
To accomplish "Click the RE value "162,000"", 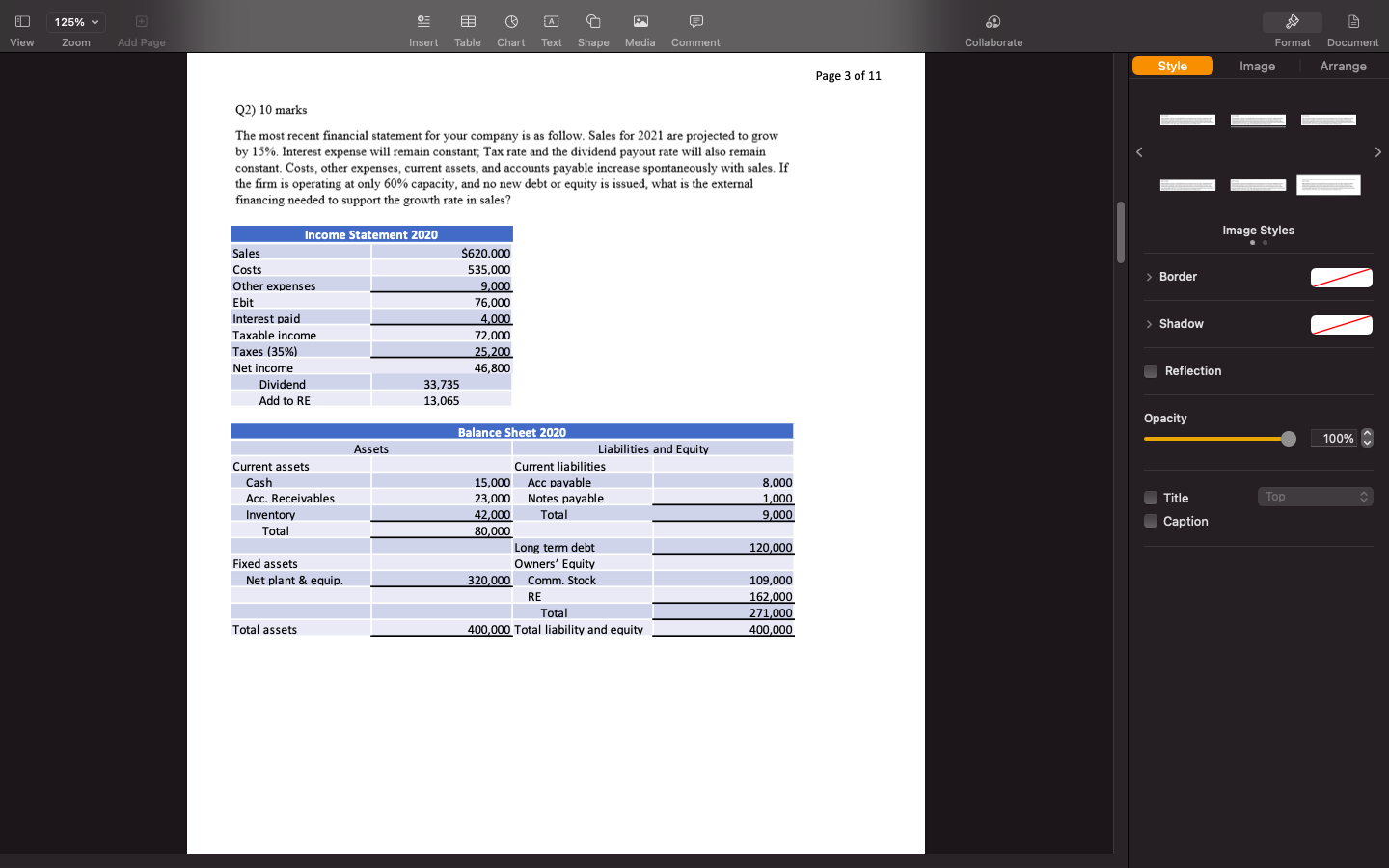I will [x=771, y=597].
